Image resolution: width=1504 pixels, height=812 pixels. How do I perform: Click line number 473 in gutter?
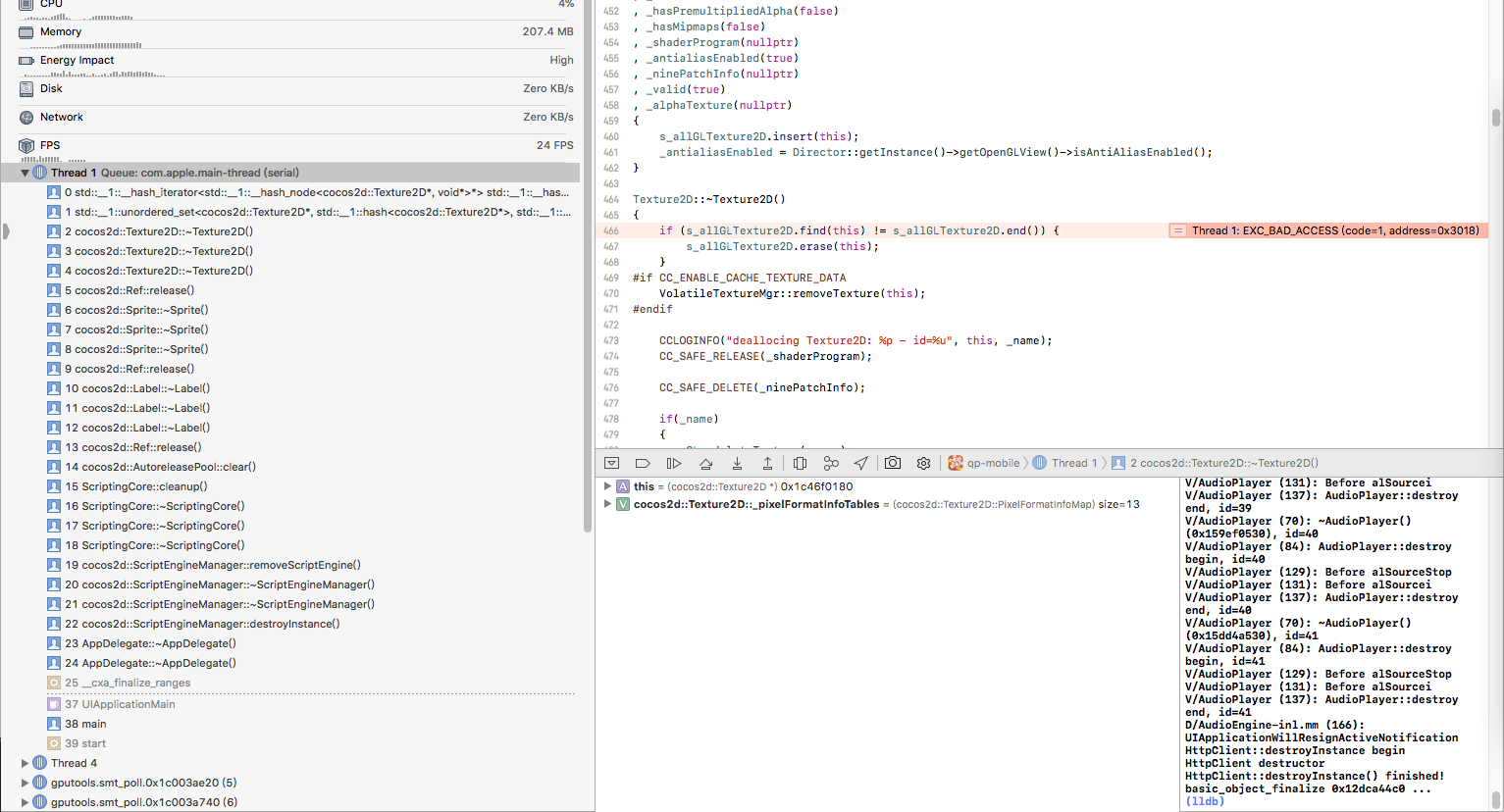[611, 340]
